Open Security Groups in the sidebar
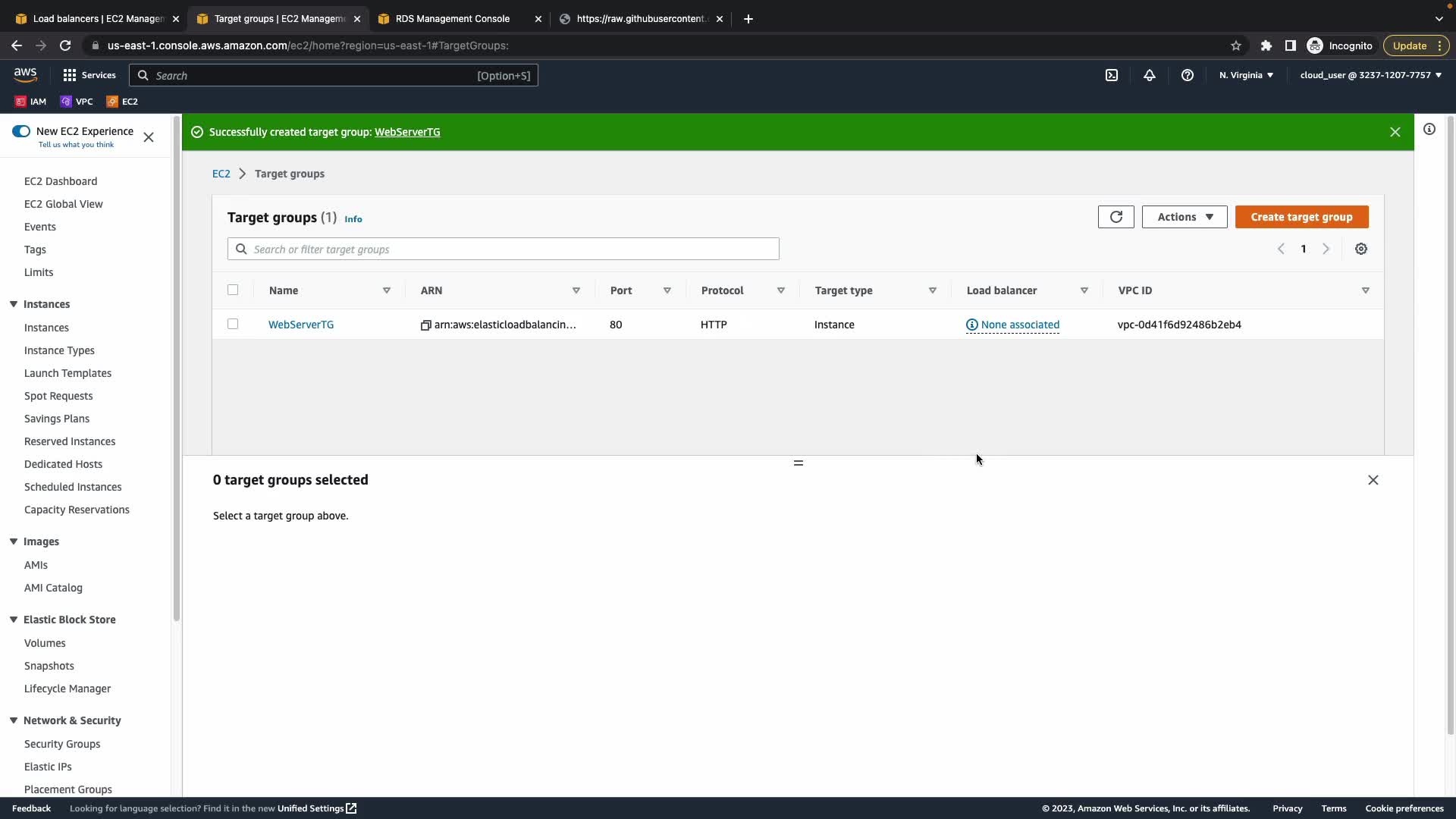1456x819 pixels. click(x=62, y=744)
